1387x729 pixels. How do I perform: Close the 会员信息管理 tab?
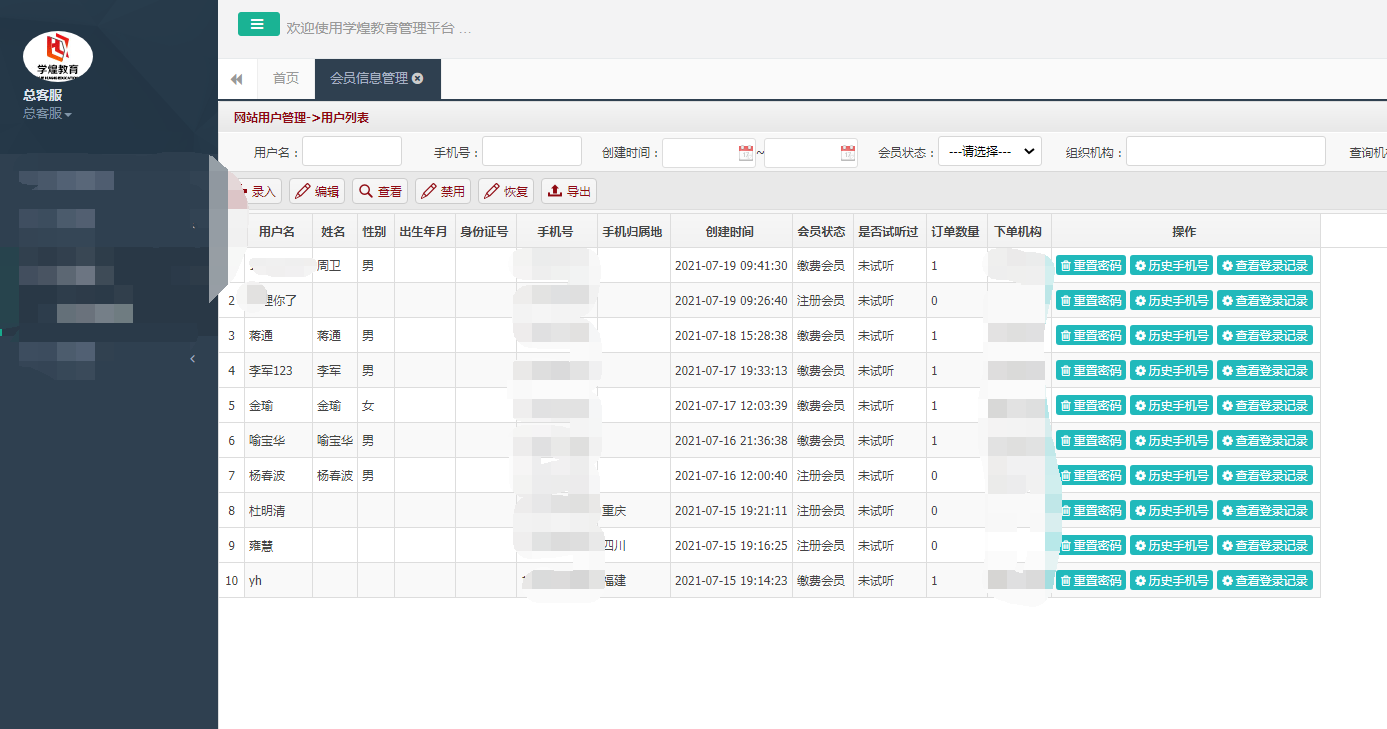[x=418, y=78]
